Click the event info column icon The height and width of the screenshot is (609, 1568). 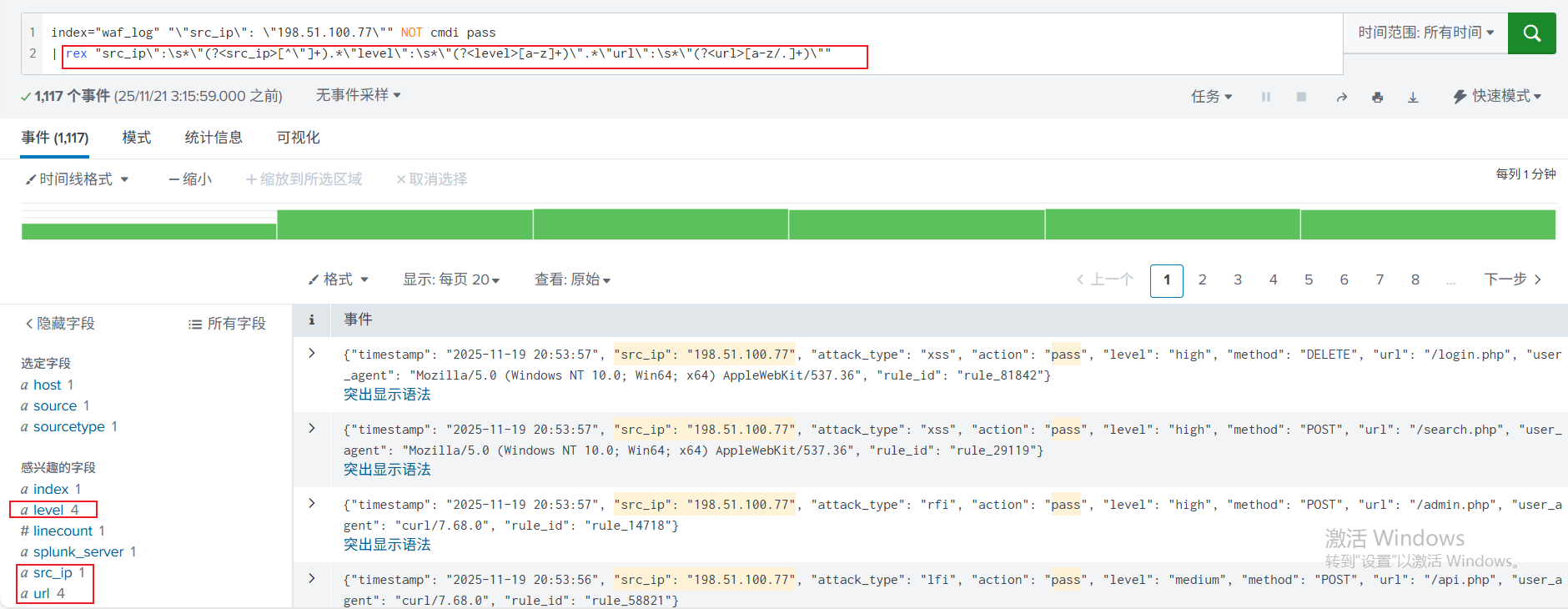click(312, 320)
